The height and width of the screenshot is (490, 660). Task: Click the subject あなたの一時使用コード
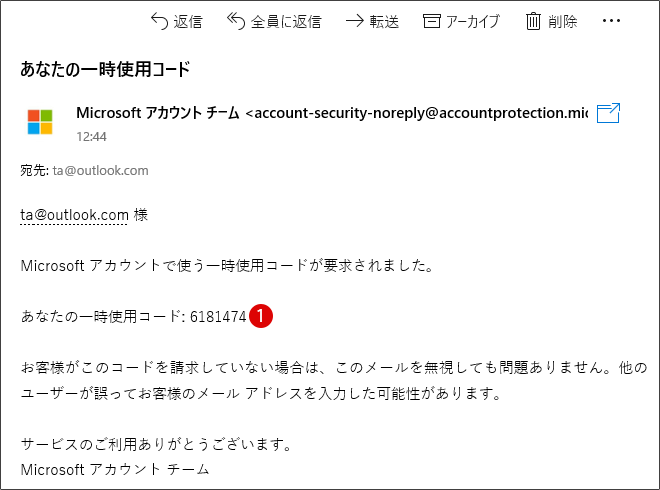click(x=105, y=69)
